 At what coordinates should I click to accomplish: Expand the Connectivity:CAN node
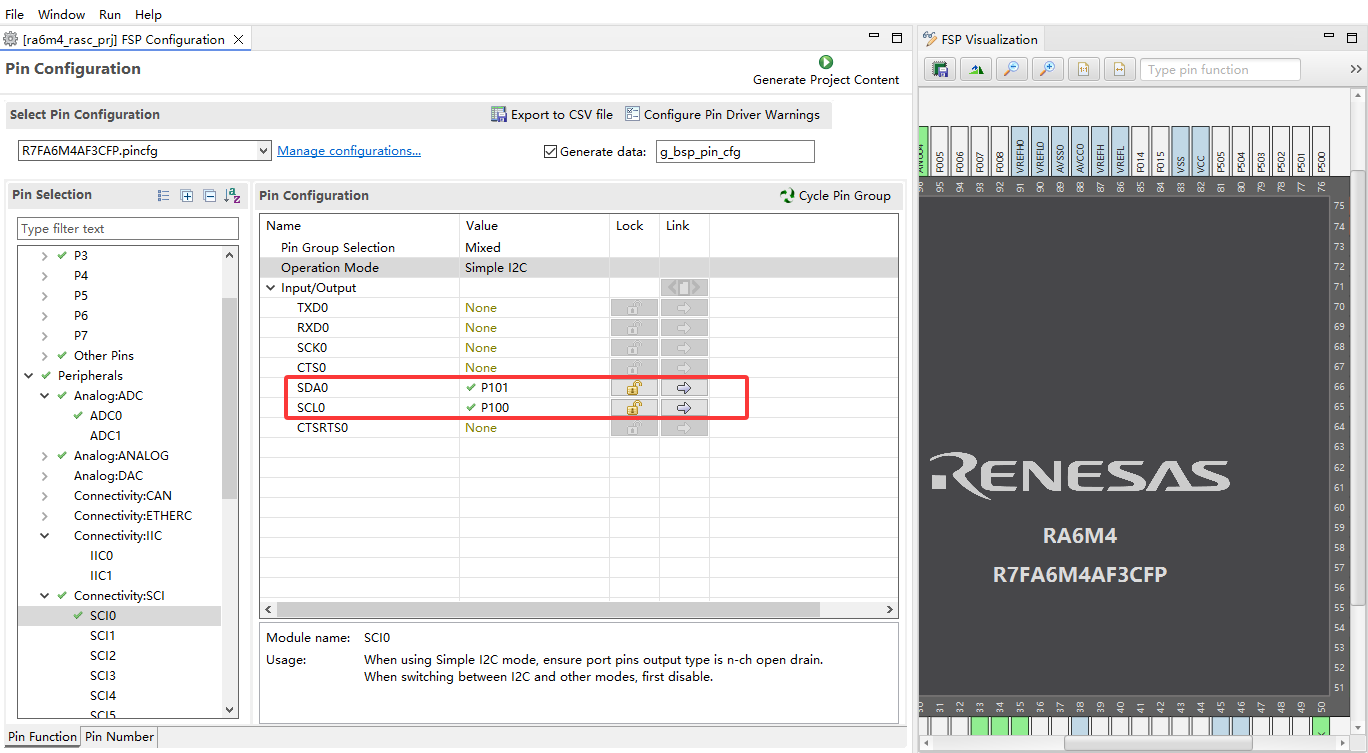(45, 496)
